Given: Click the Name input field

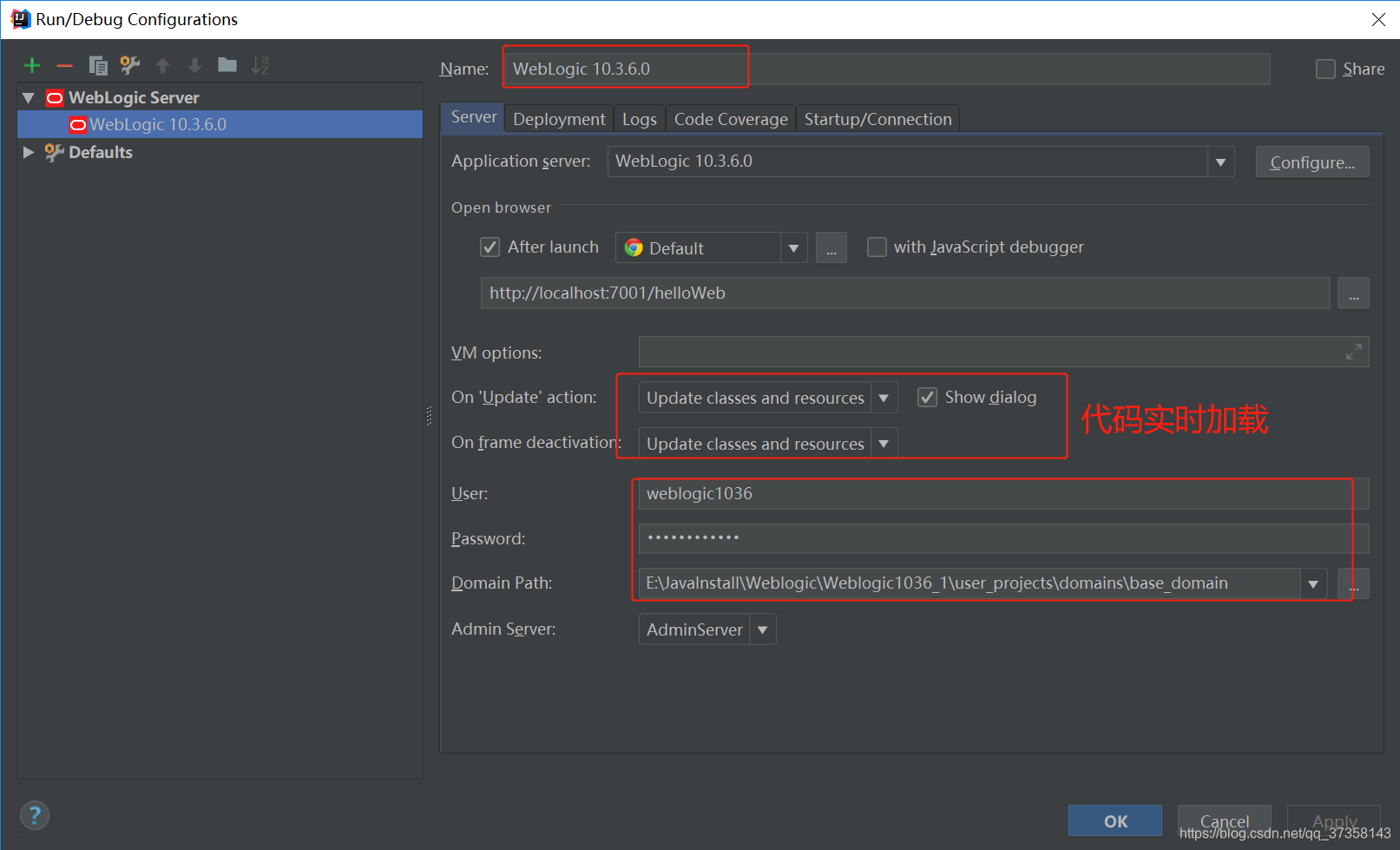Looking at the screenshot, I should click(887, 69).
